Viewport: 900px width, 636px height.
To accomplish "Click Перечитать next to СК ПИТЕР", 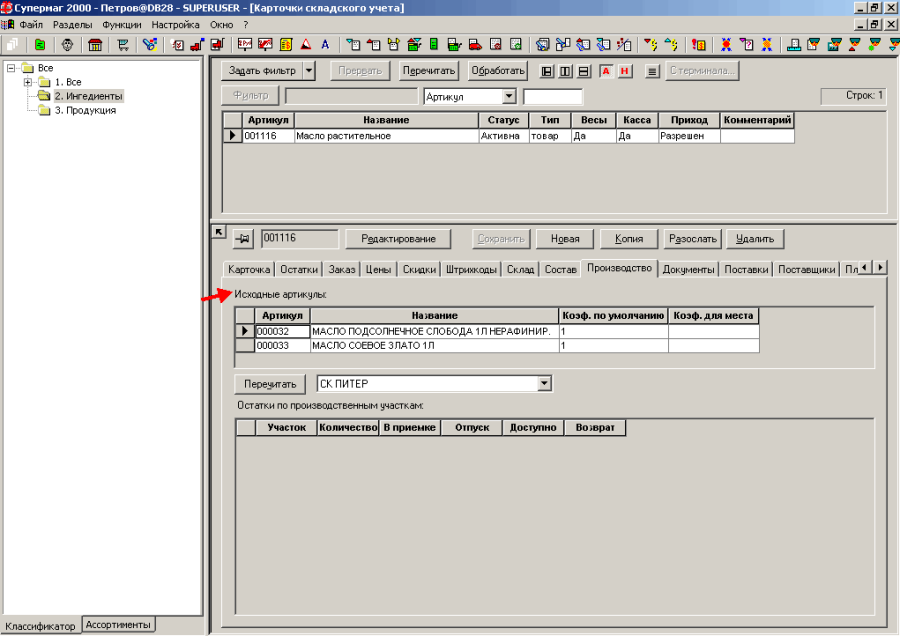I will pyautogui.click(x=270, y=384).
